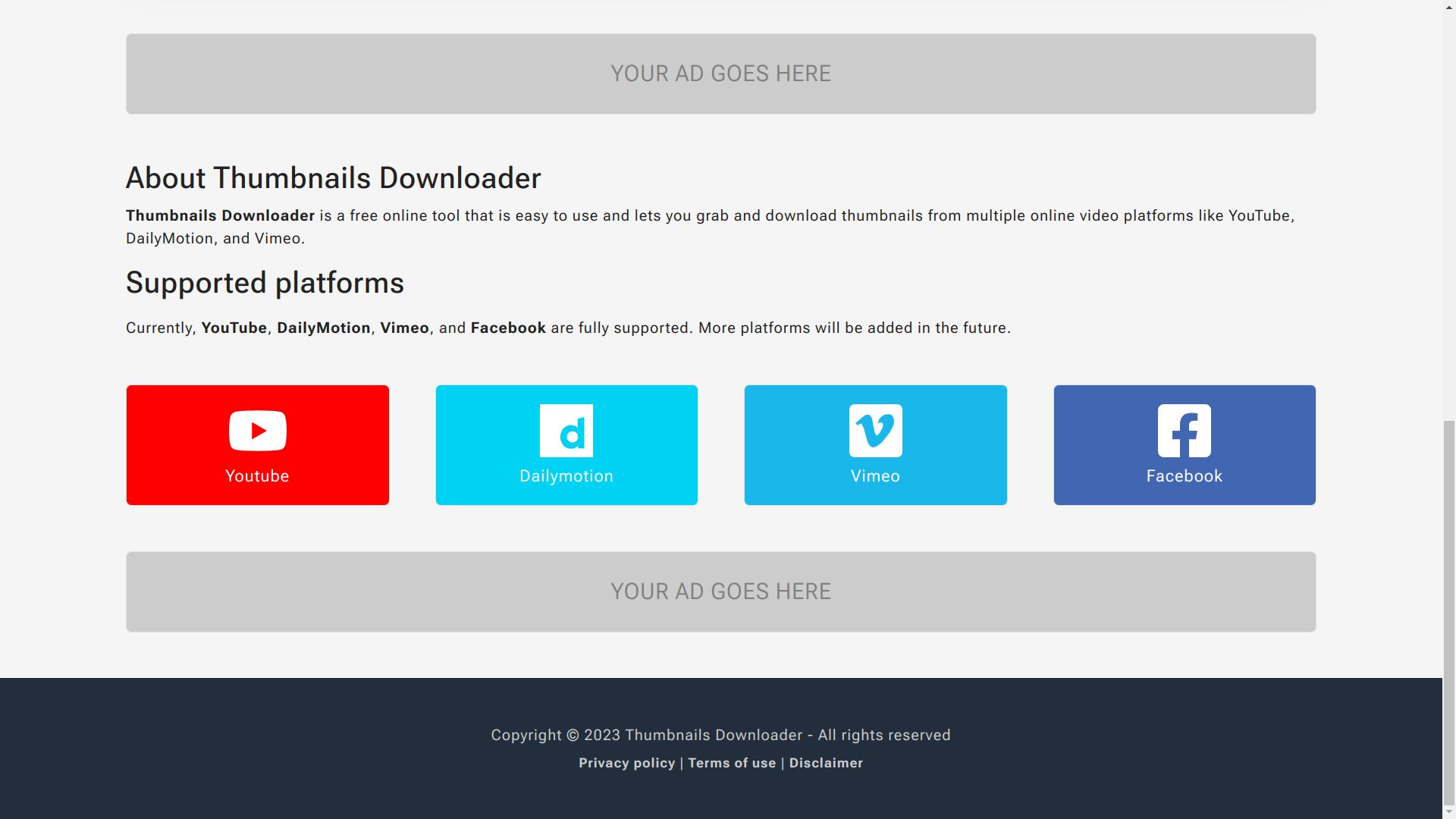Select the Youtube label in red card

point(257,476)
